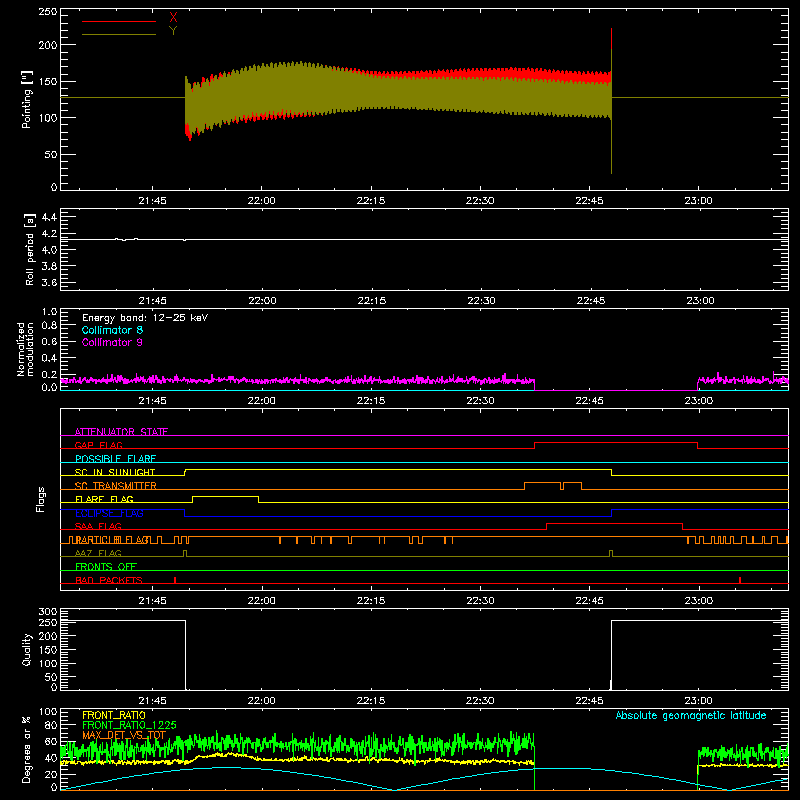Screen dimensions: 800x800
Task: Click the Flags axis title
Action: [x=41, y=499]
